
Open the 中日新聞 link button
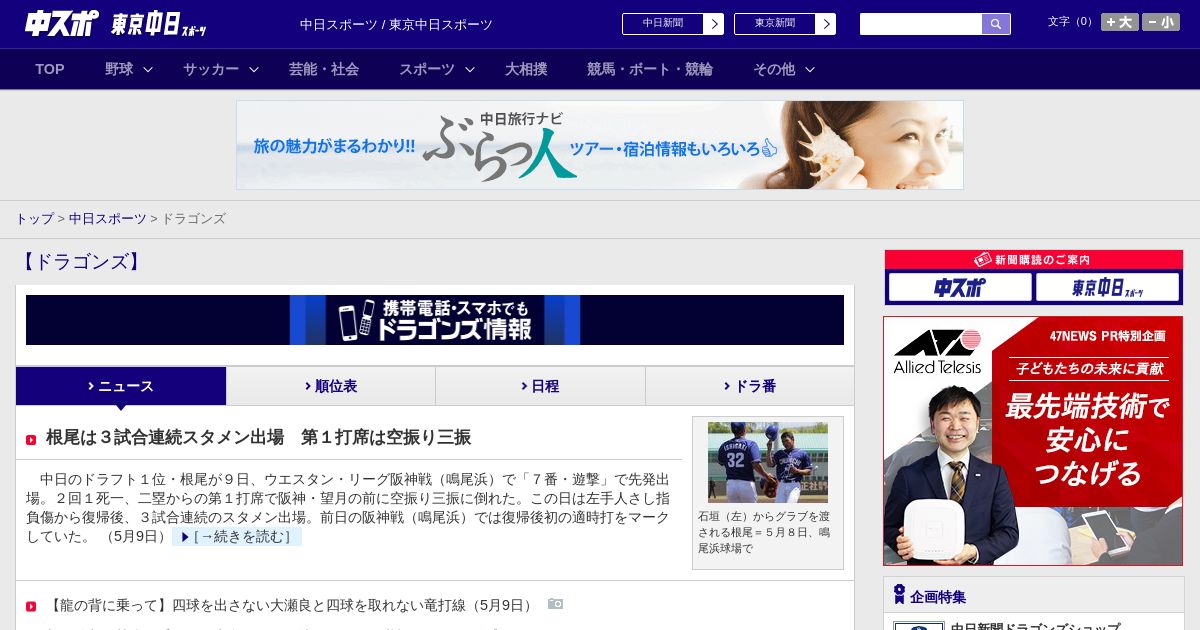pyautogui.click(x=673, y=24)
